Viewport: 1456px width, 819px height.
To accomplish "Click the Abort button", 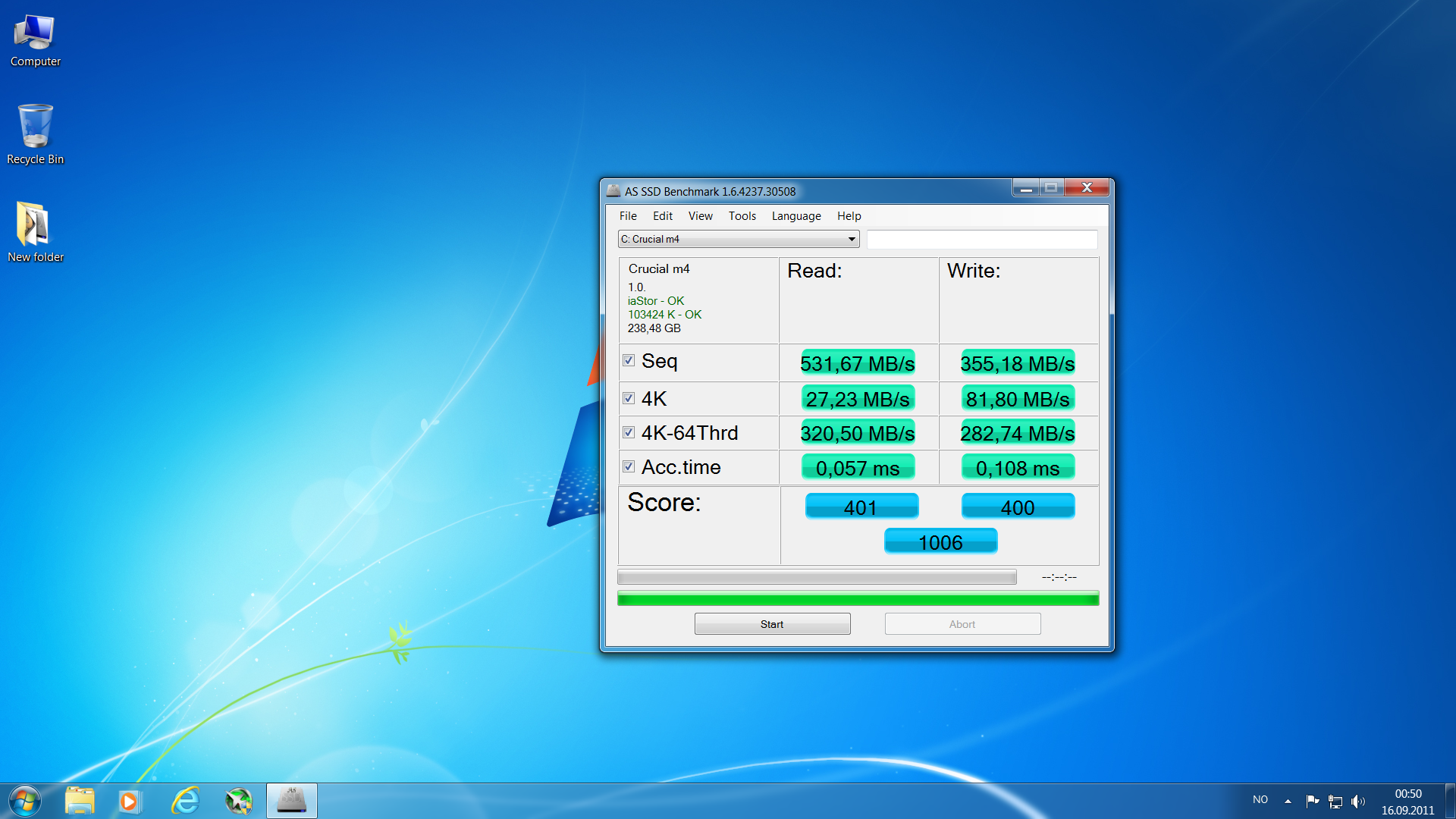I will [962, 624].
